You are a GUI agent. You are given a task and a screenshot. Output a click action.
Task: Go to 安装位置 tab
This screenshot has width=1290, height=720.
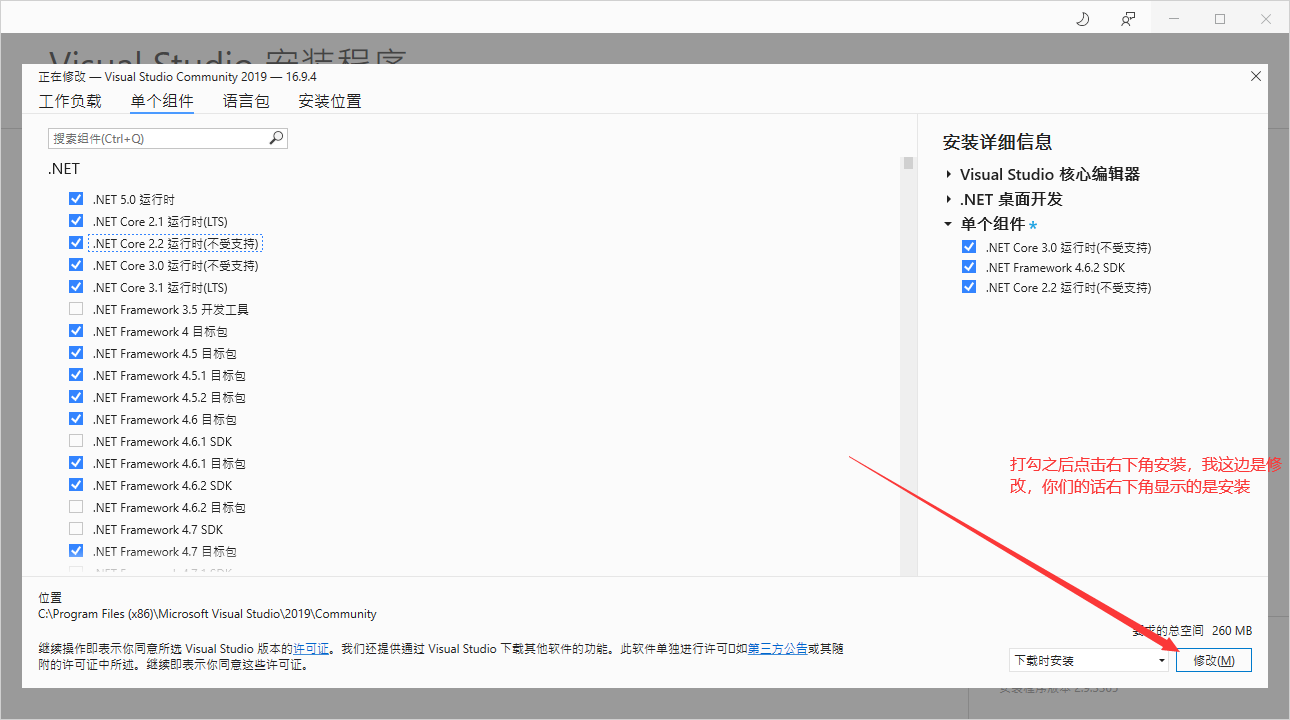tap(330, 101)
